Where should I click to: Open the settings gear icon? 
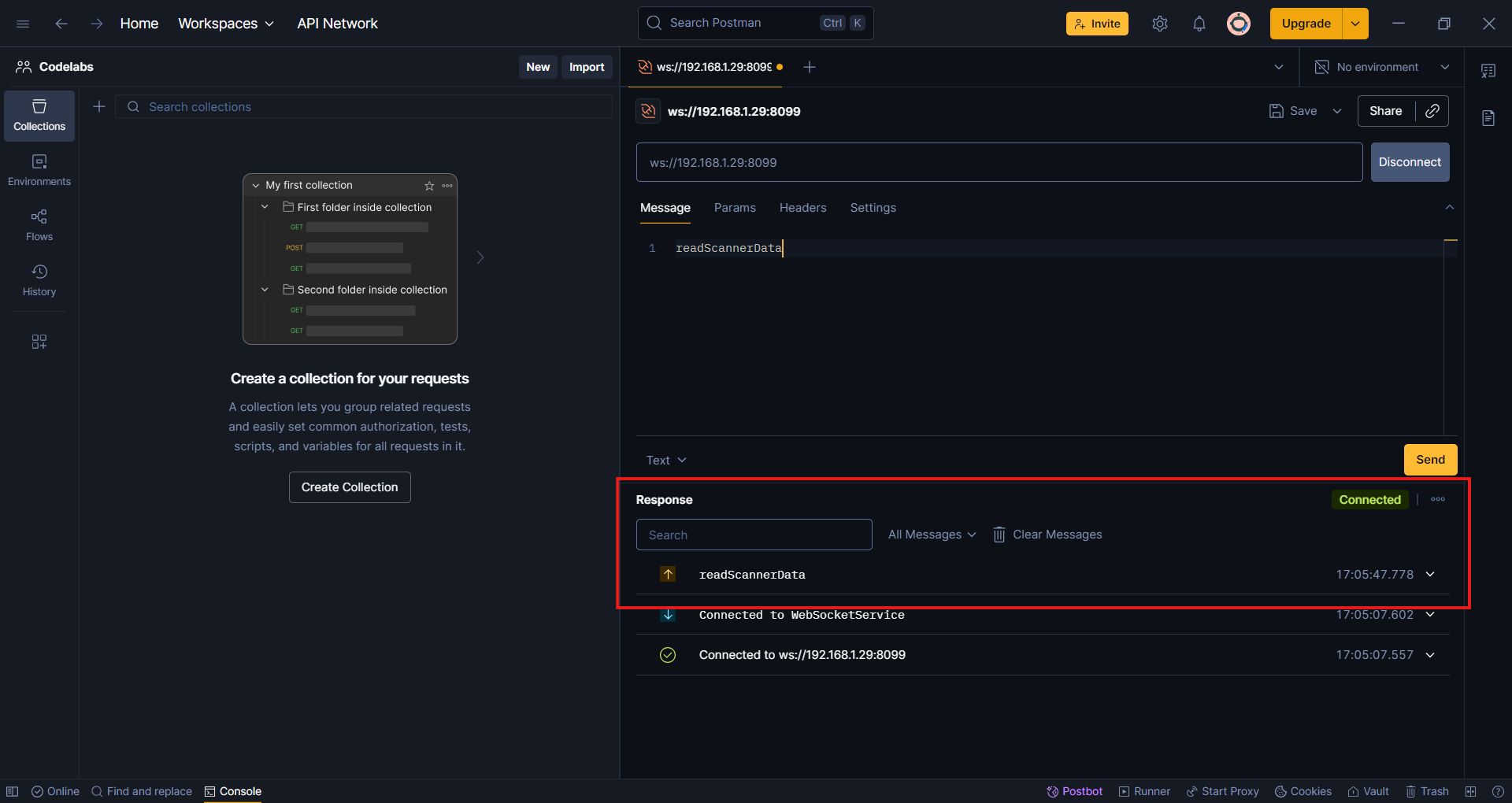(x=1159, y=24)
